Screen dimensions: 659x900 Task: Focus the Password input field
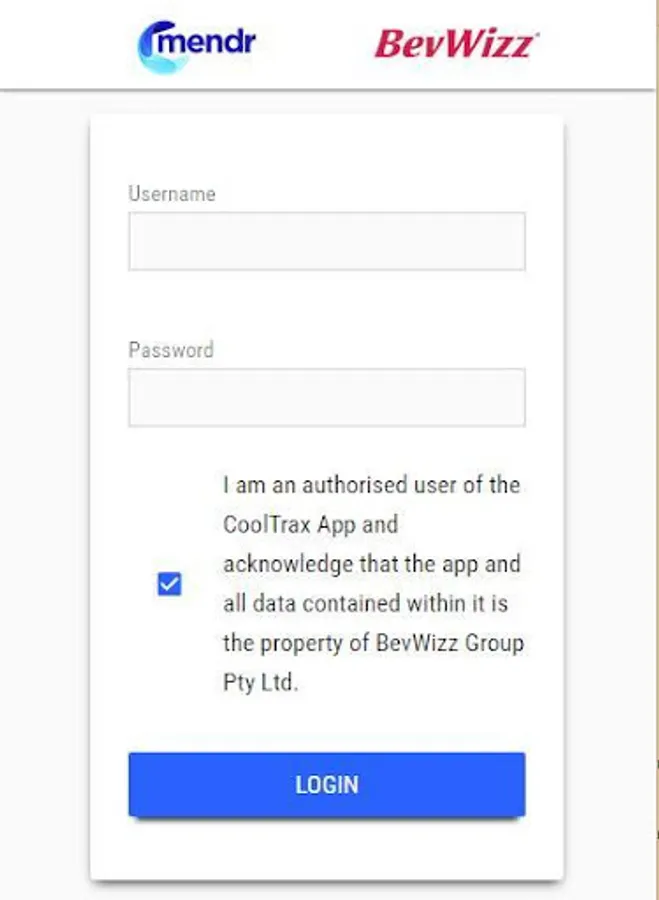(326, 397)
